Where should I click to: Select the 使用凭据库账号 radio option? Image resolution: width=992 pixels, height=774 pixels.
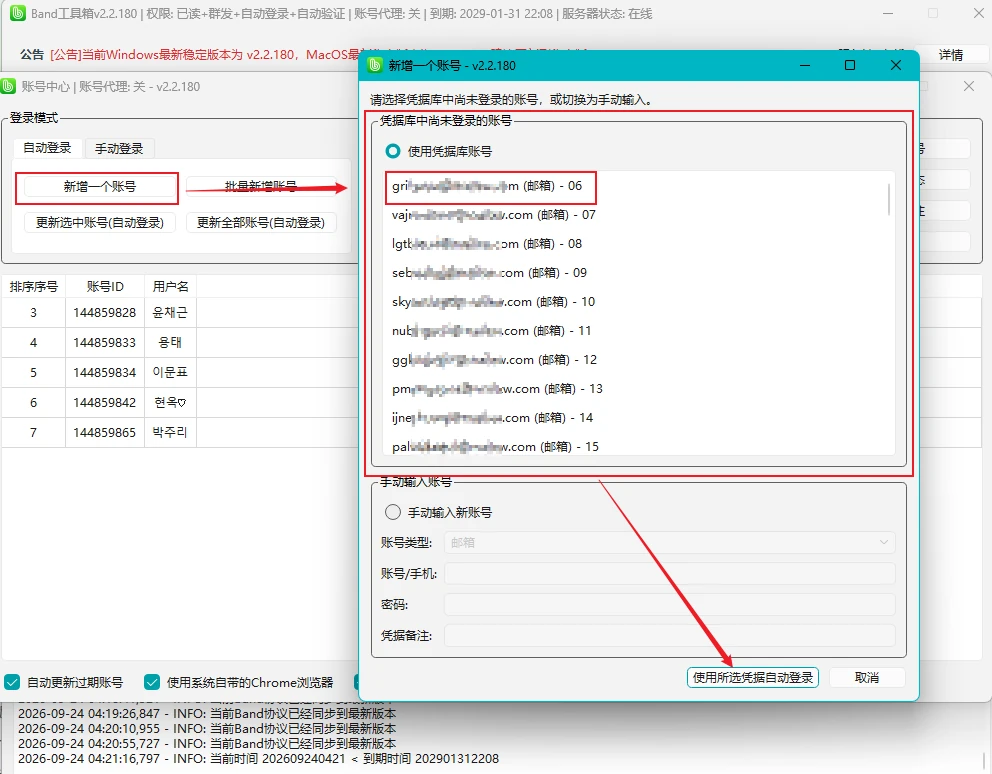click(x=393, y=151)
